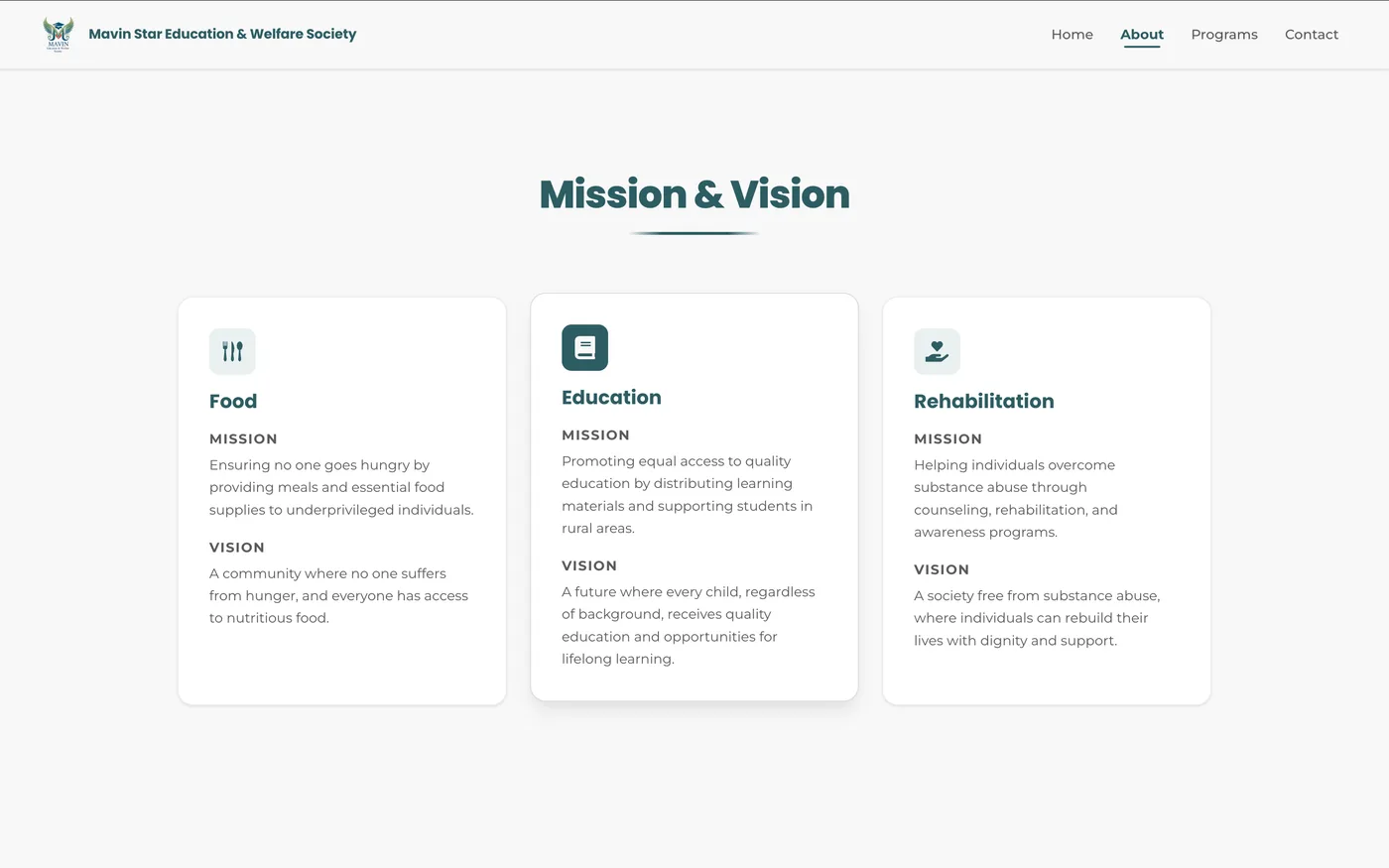This screenshot has height=868, width=1389.
Task: Click the text 'A future where every child, regardless'
Action: click(x=689, y=592)
